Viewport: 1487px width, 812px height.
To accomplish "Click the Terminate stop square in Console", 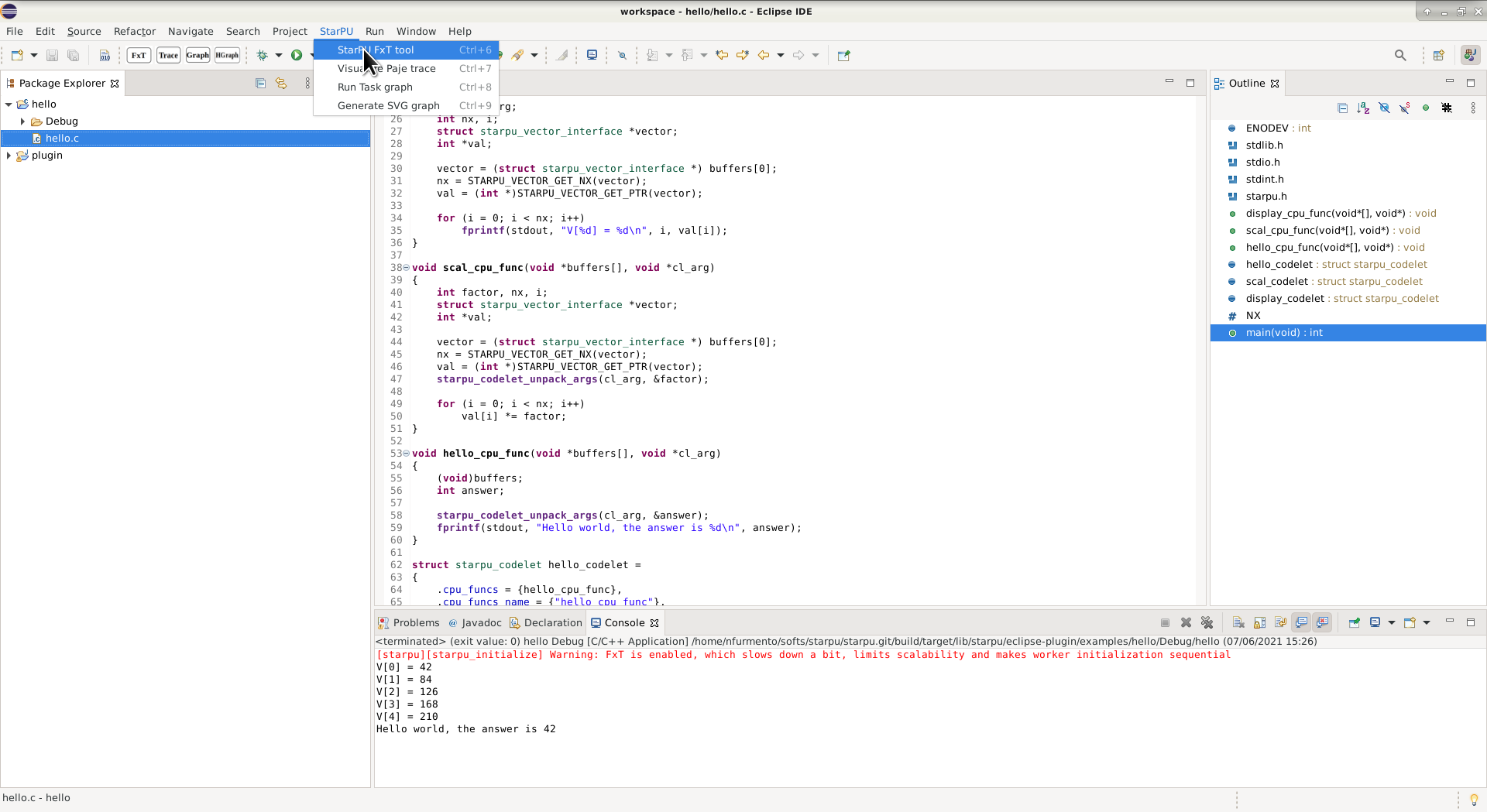I will coord(1165,622).
